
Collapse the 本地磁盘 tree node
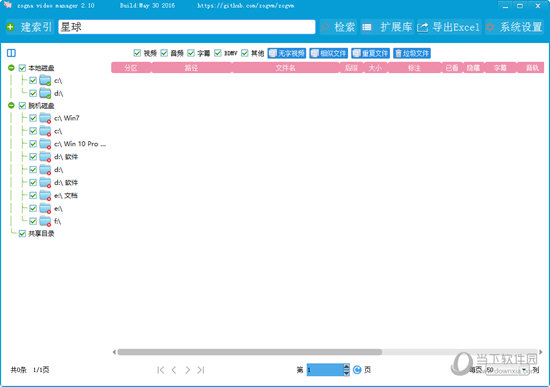point(11,68)
